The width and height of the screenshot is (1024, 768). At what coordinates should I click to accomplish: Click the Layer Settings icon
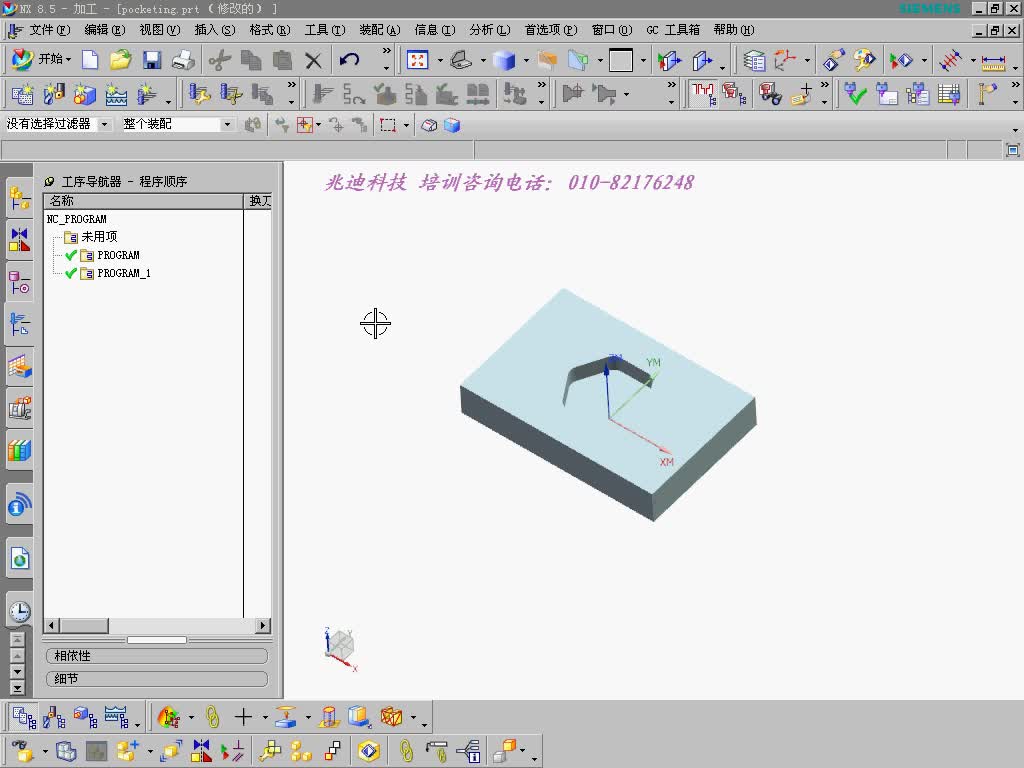click(x=754, y=61)
